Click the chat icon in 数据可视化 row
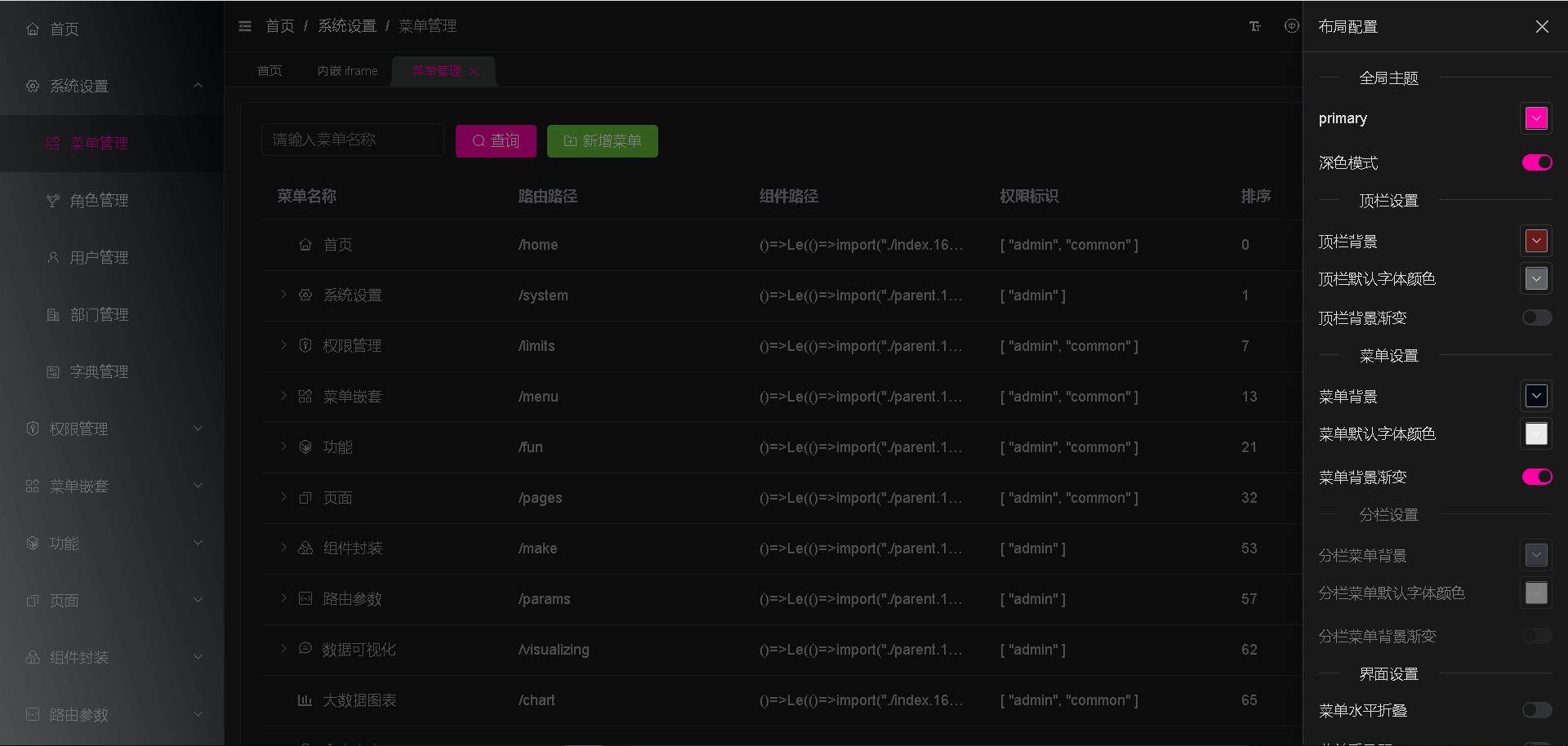 [x=305, y=648]
